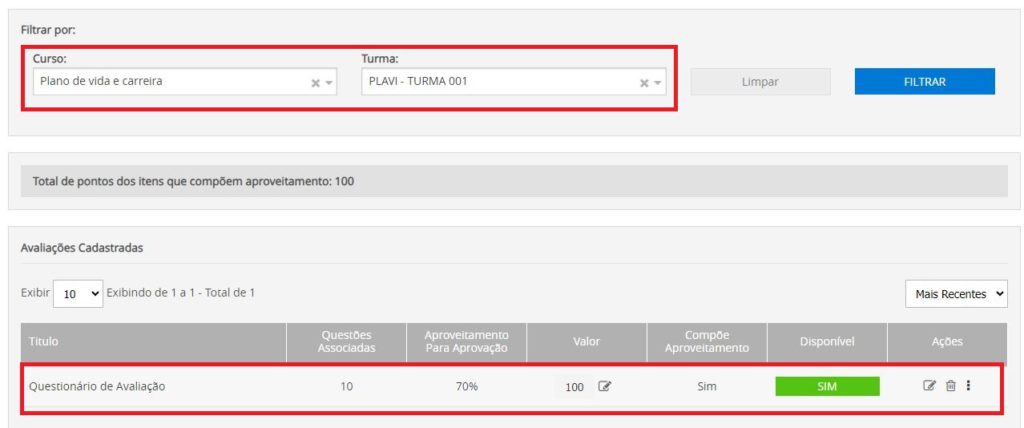Screen dimensions: 1024x428
Task: Click the edit icon in Ações column
Action: pos(929,386)
